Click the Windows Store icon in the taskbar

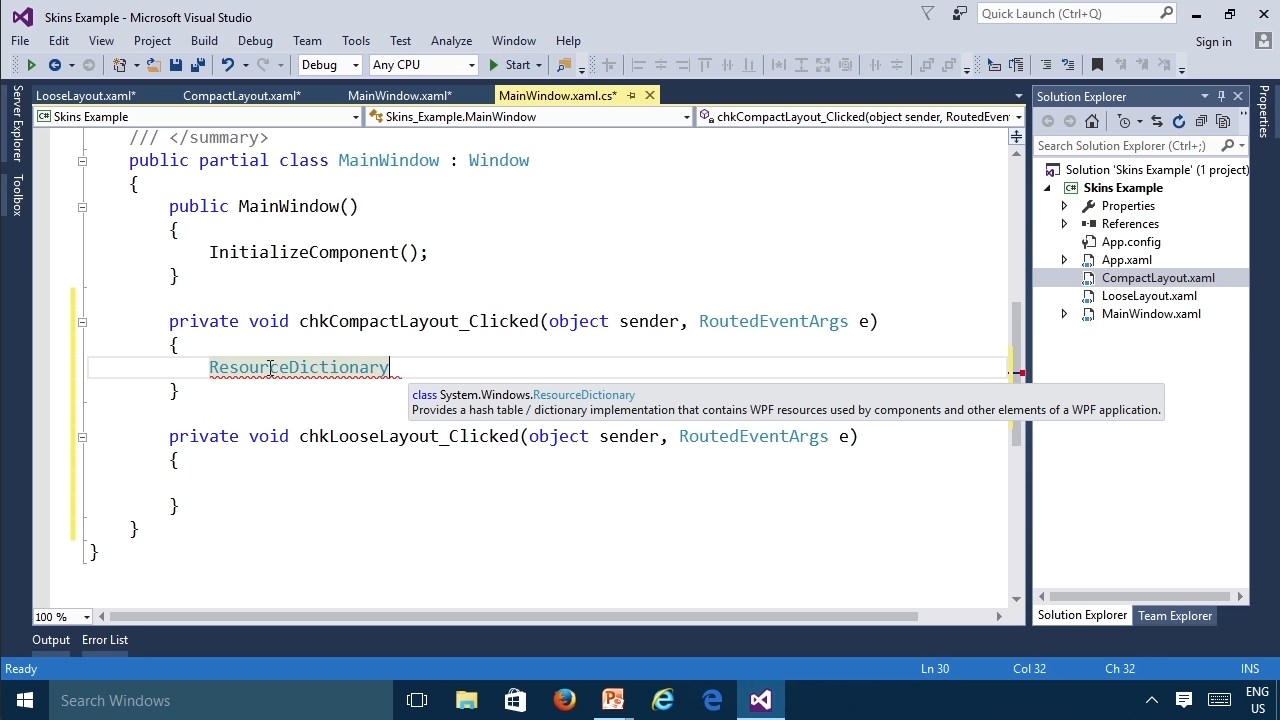516,700
